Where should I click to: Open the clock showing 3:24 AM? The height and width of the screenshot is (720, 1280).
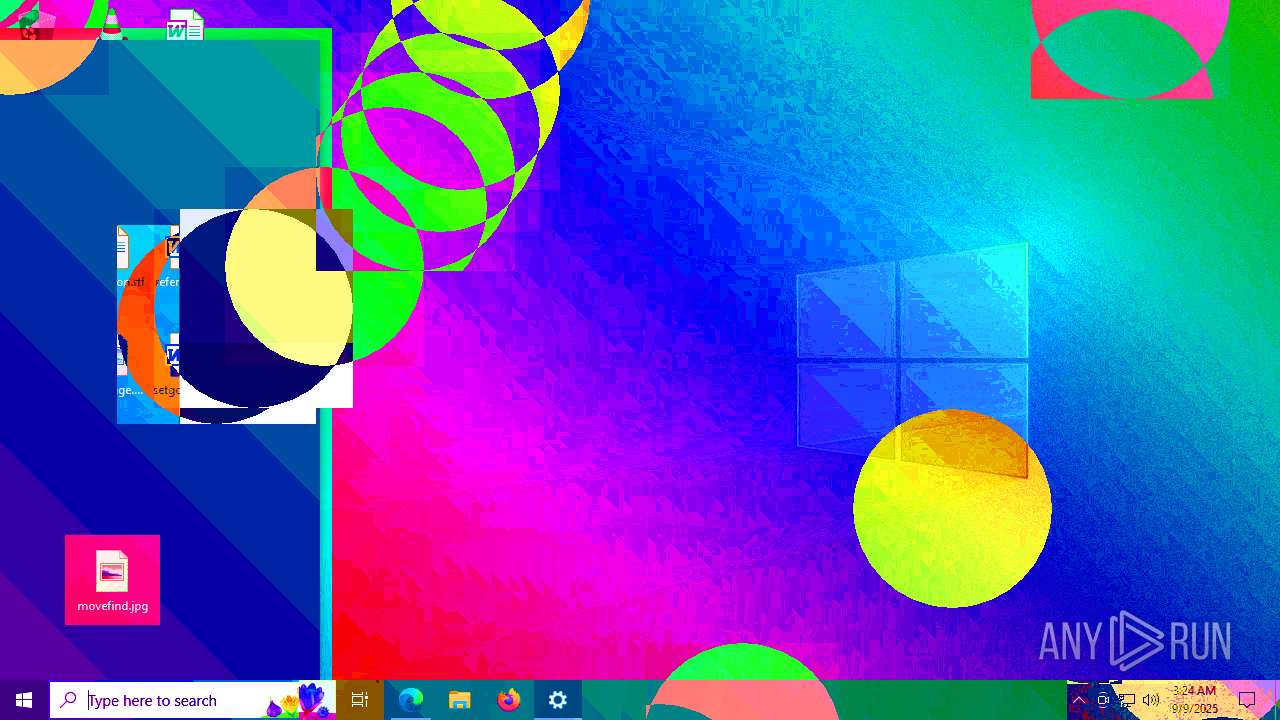pos(1194,700)
